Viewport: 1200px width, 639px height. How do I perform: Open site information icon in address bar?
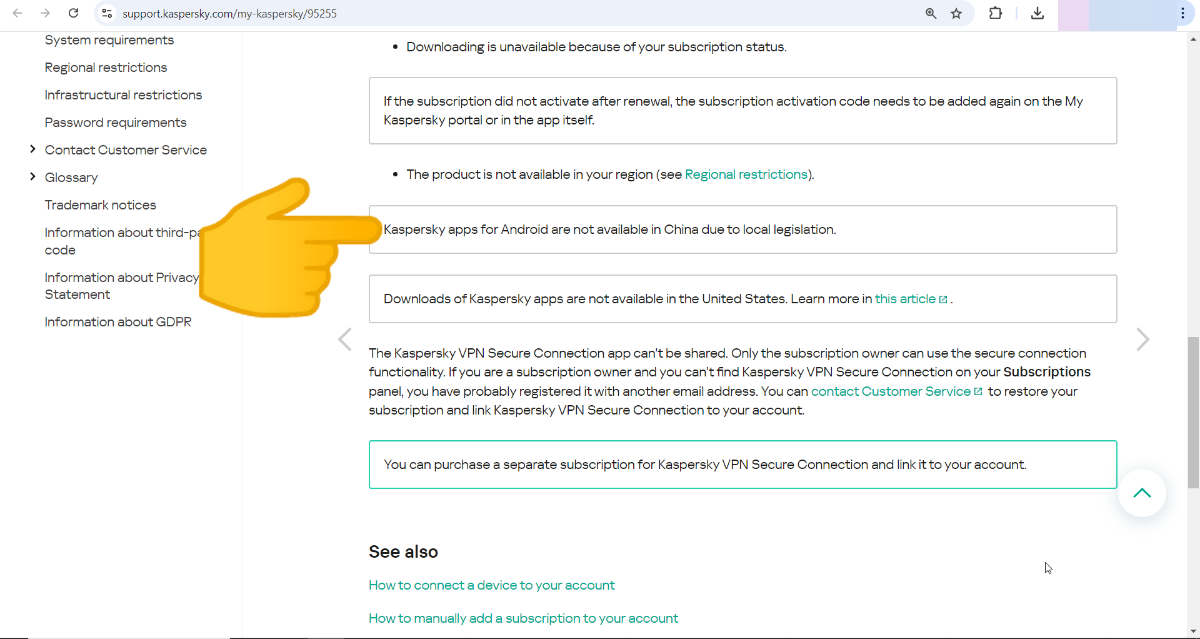tap(107, 13)
